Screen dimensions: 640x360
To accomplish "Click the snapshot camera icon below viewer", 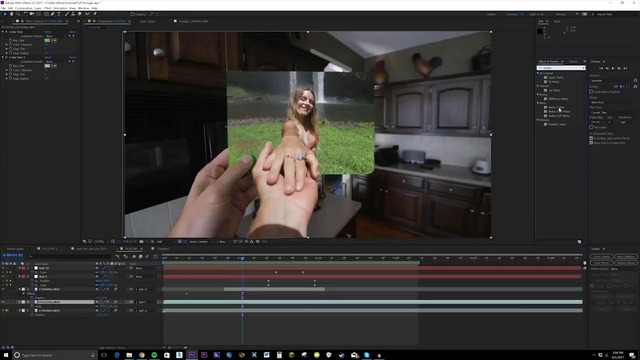I will coord(141,242).
